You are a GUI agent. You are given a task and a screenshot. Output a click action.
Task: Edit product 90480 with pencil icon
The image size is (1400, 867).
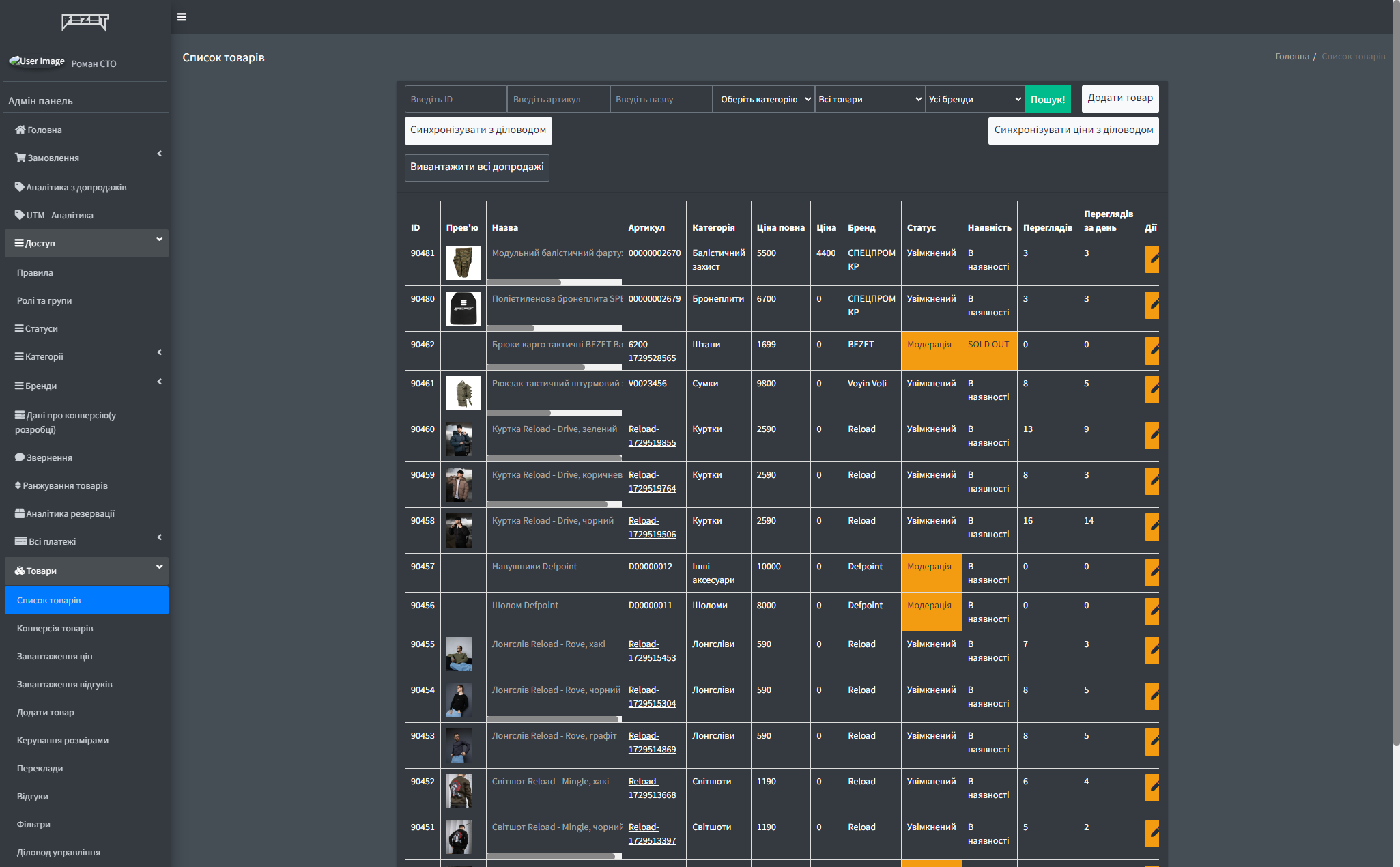pyautogui.click(x=1152, y=305)
